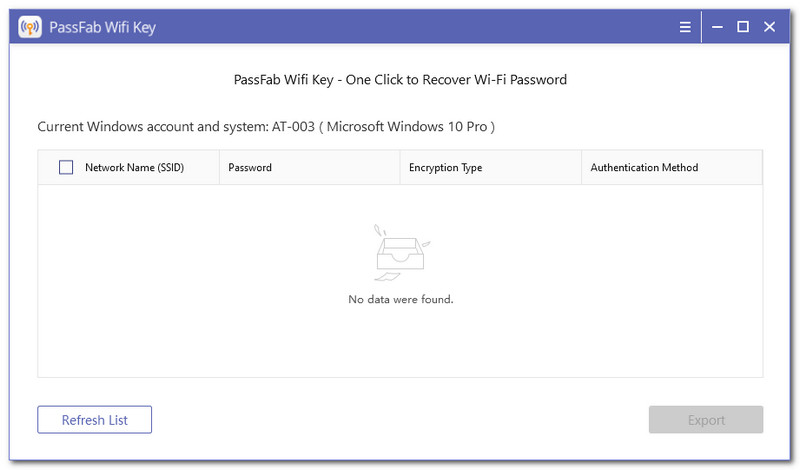Click the empty inbox illustration icon
Image resolution: width=800 pixels, height=470 pixels.
coord(400,252)
